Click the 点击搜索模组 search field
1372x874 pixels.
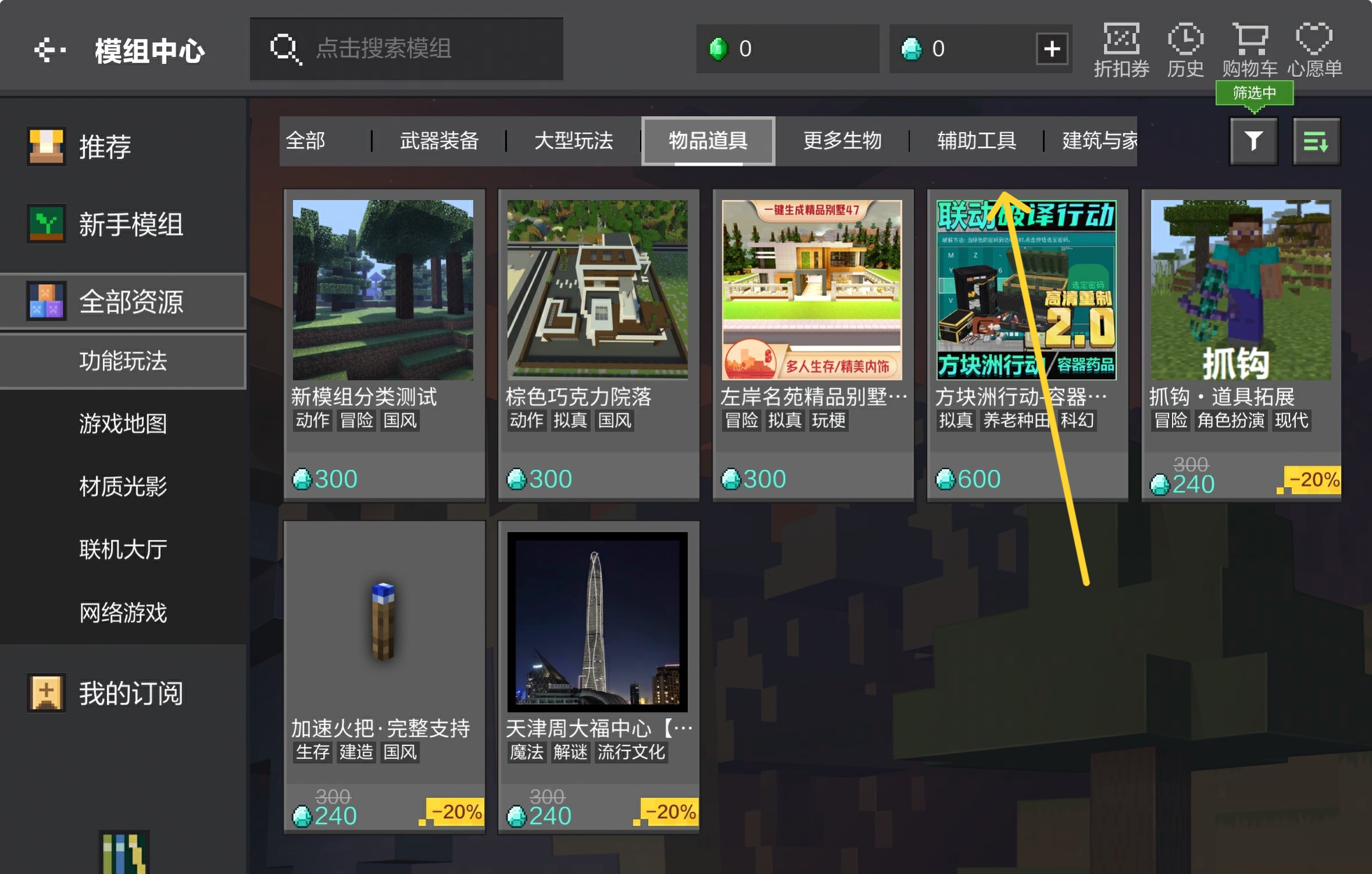click(407, 49)
